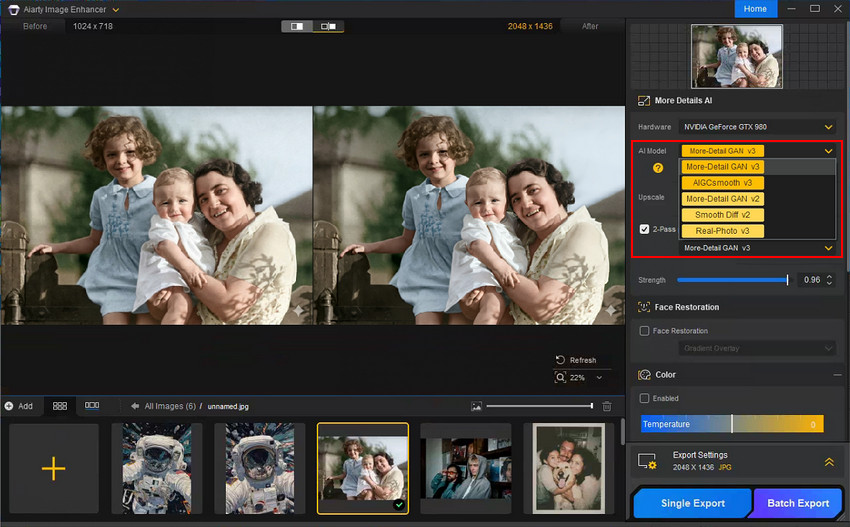
Task: Click the Strength value stepper arrows
Action: 829,280
